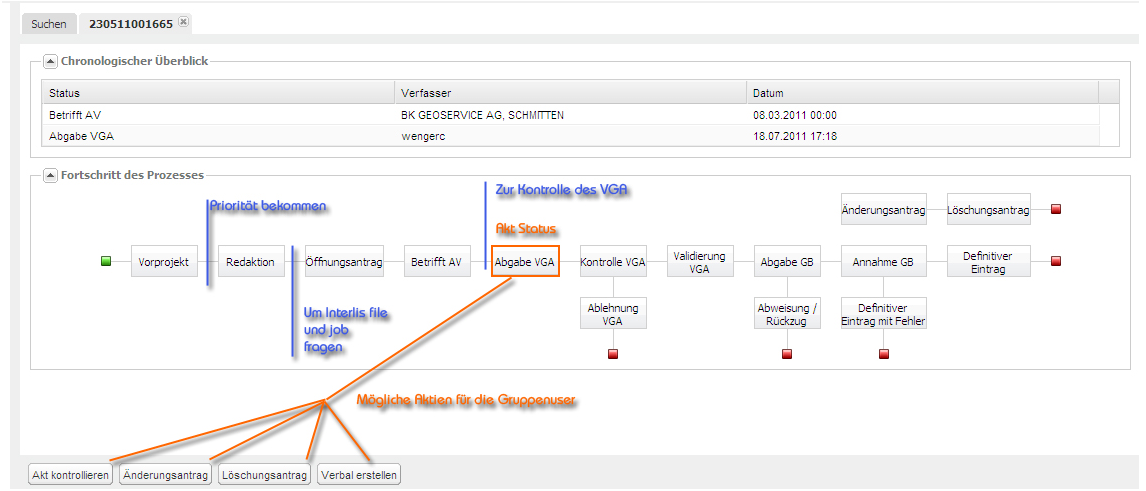Click the Änderungsantrag button at bottom
The image size is (1146, 491).
166,475
